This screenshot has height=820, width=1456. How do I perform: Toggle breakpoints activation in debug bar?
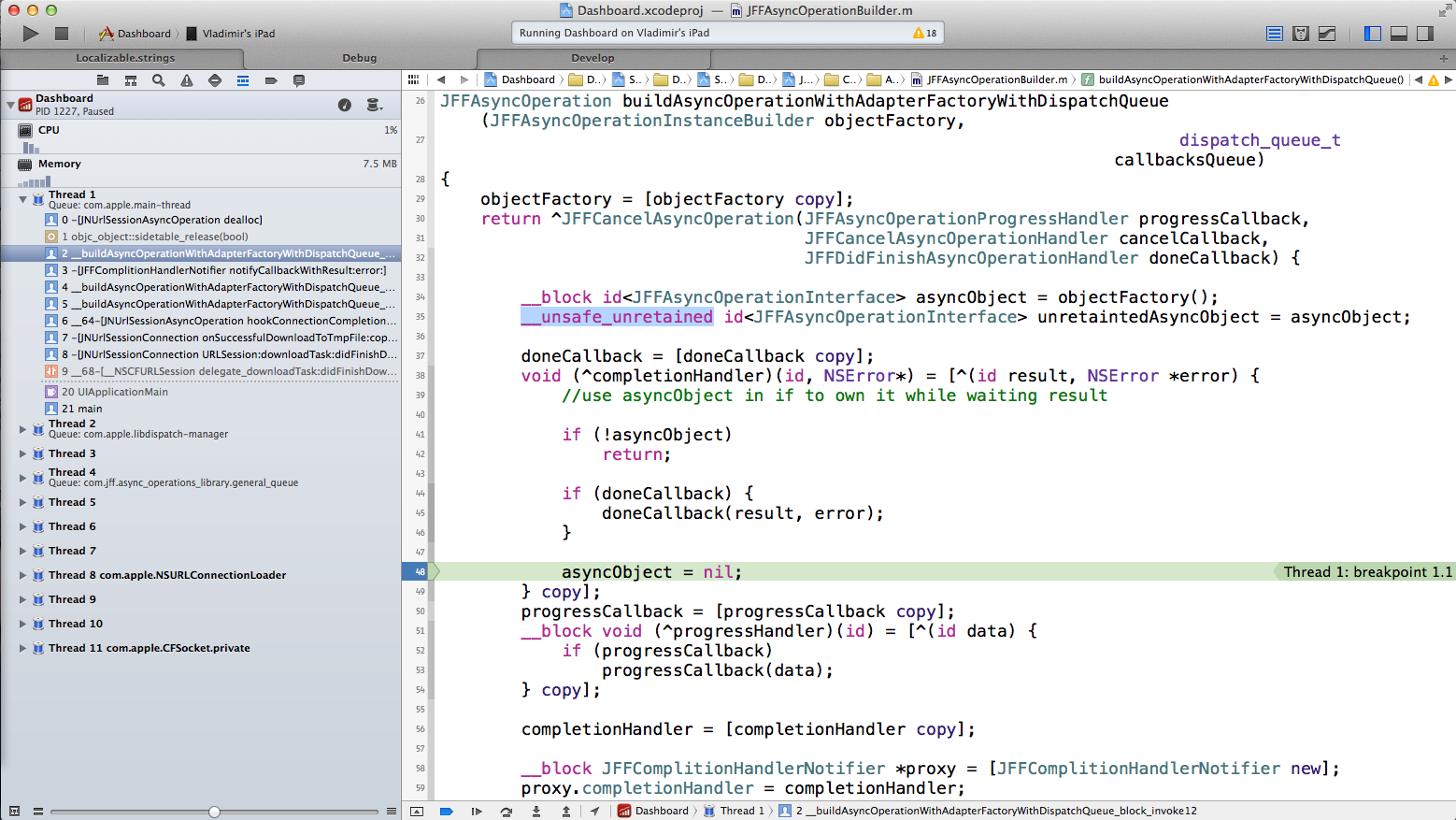447,811
